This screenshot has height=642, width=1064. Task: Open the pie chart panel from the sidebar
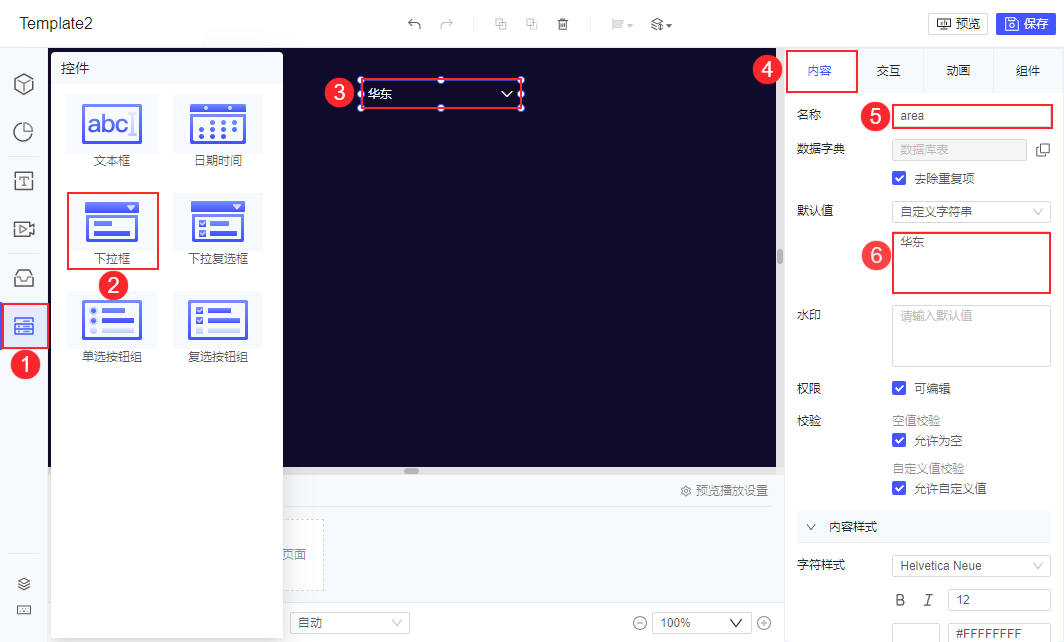pos(24,131)
